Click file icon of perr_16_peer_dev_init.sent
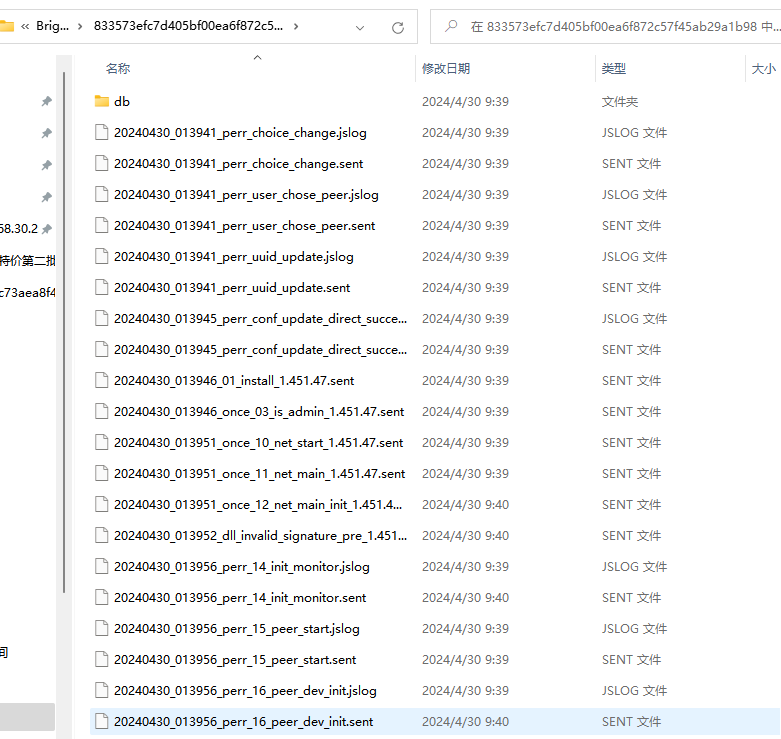 [102, 722]
